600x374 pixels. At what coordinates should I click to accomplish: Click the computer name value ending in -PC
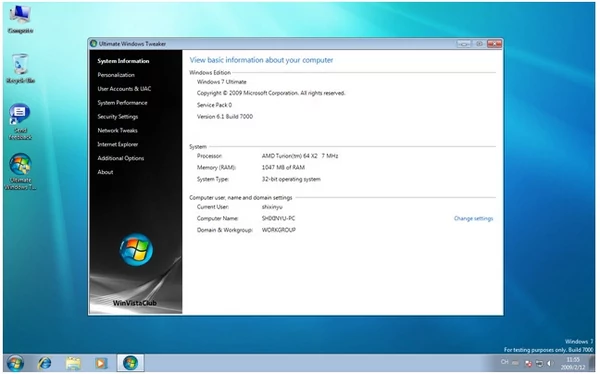pyautogui.click(x=278, y=219)
